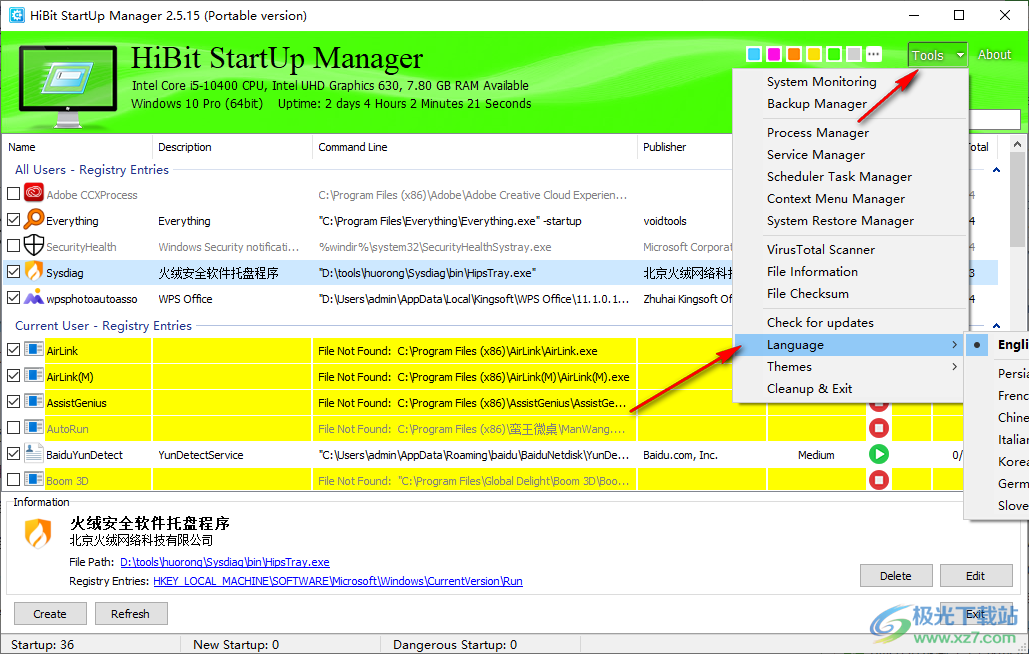1029x654 pixels.
Task: Sort by the Command Line column header
Action: (474, 147)
